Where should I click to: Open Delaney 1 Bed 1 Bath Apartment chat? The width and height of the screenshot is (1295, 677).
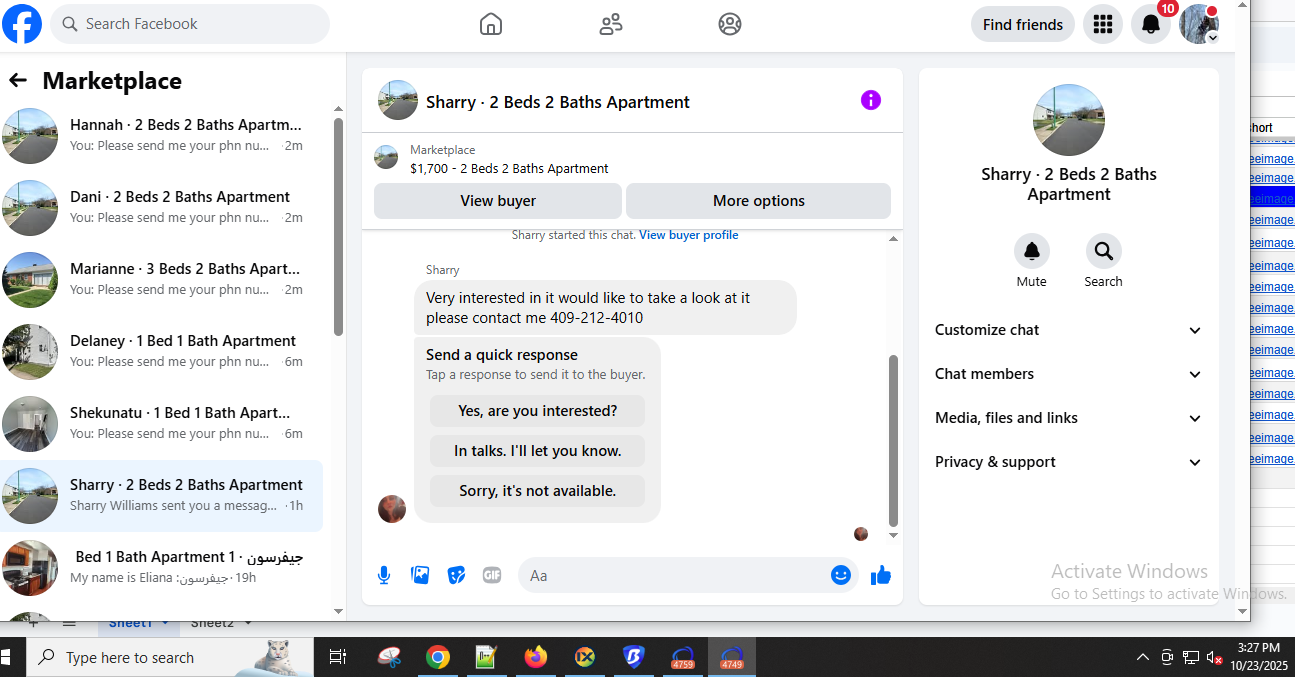[161, 352]
